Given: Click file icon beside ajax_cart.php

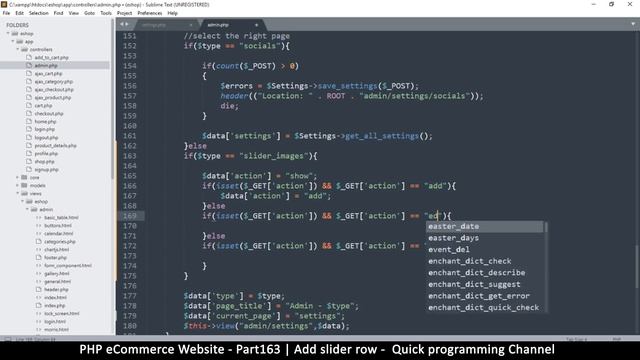Looking at the screenshot, I should [29, 73].
